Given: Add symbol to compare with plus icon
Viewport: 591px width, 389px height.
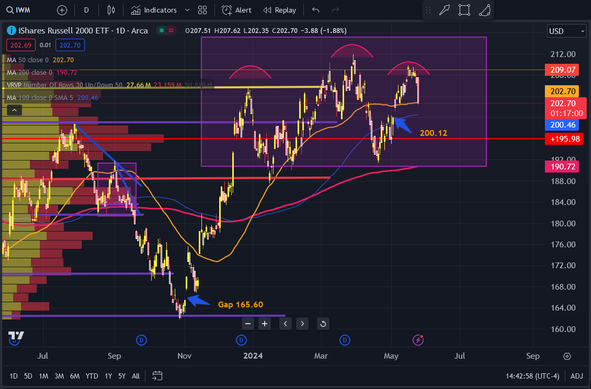Looking at the screenshot, I should [x=62, y=10].
